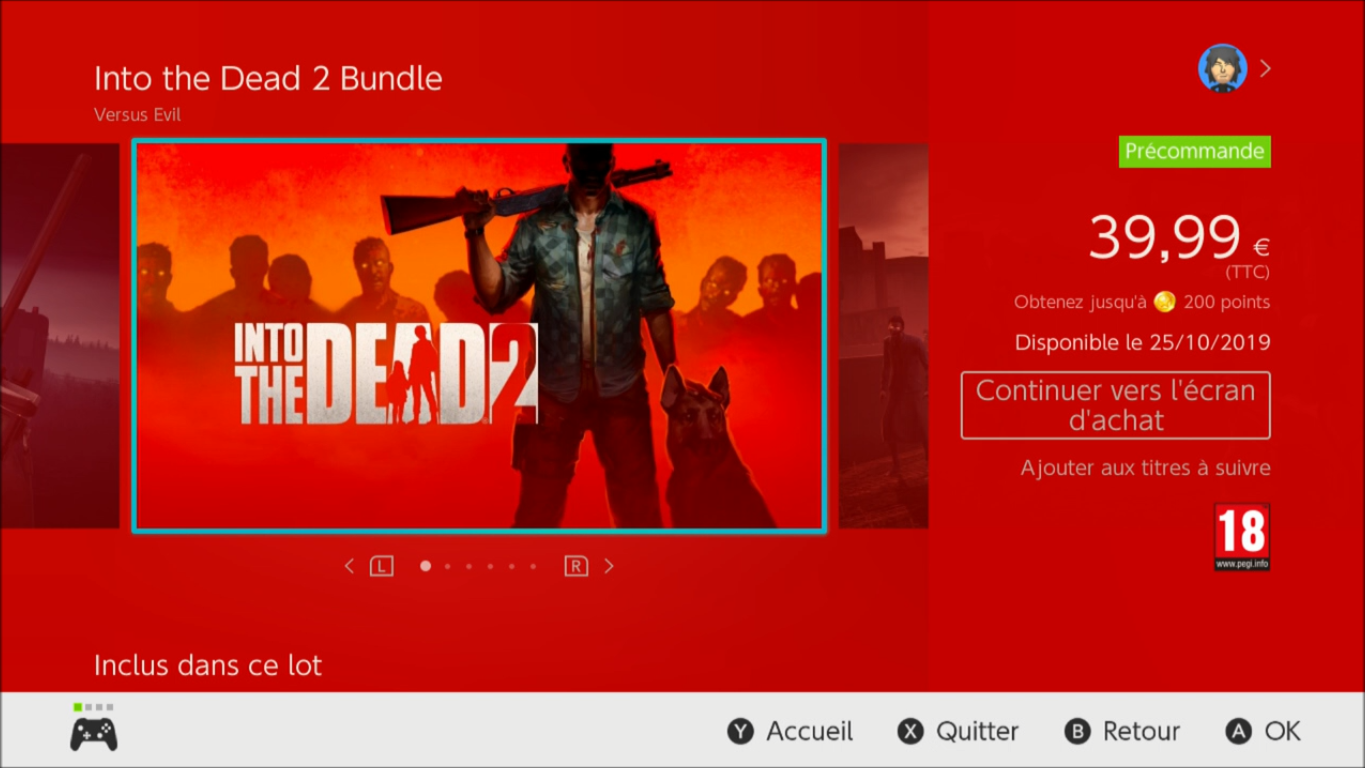Click the game controller icon in footer
The height and width of the screenshot is (768, 1365).
(x=93, y=734)
